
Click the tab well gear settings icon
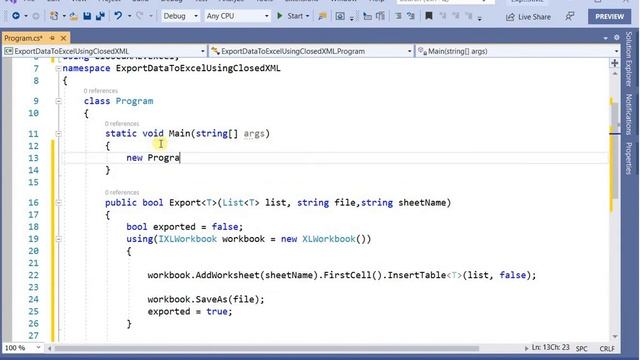(616, 38)
